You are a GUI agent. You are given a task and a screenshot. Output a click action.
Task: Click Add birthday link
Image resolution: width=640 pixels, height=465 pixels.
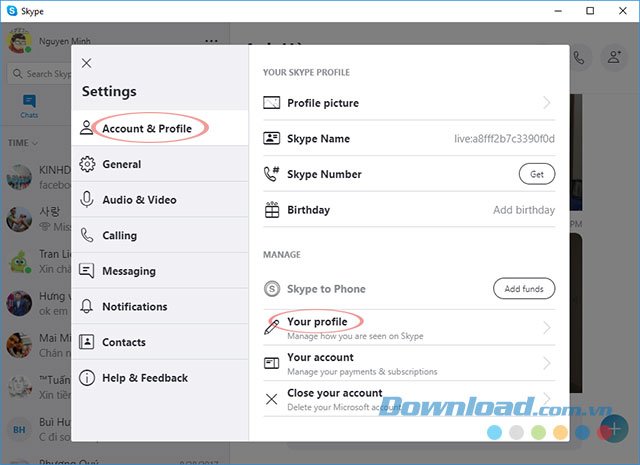(x=524, y=210)
